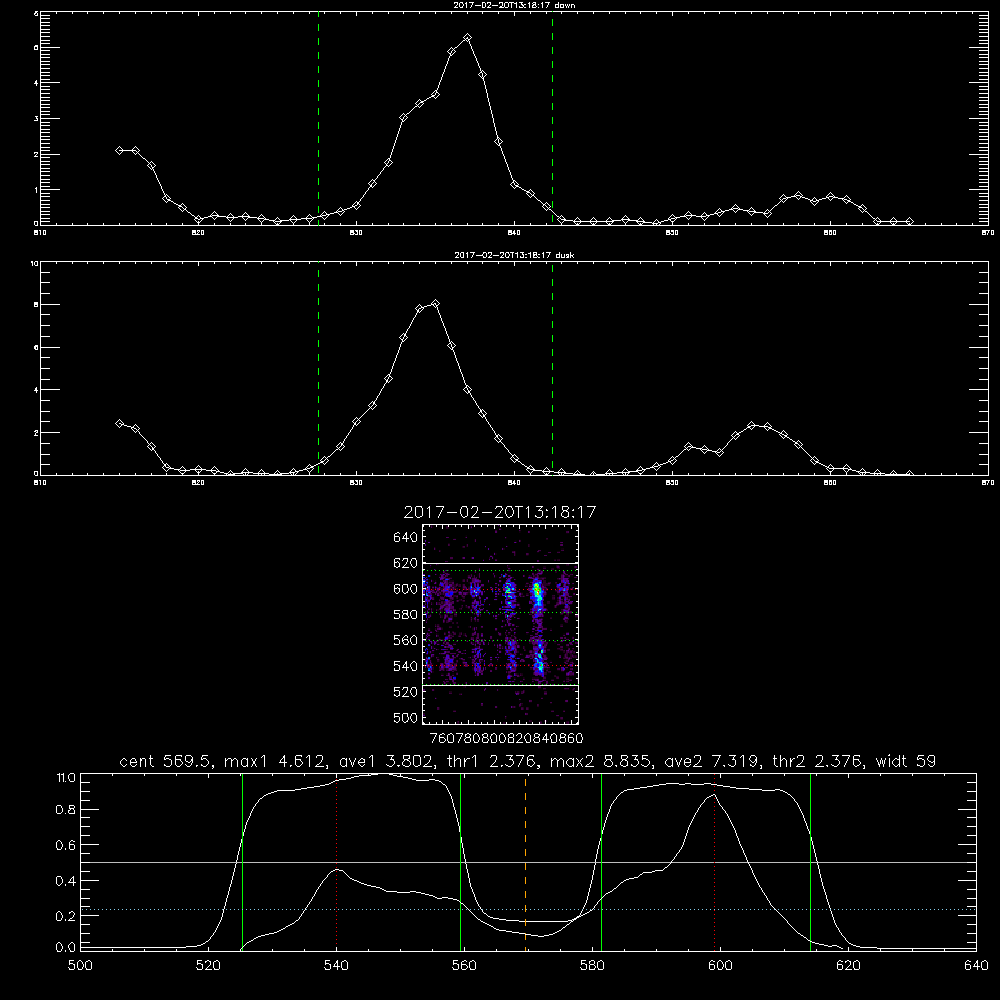The width and height of the screenshot is (1000, 1000).
Task: Select the 0.4 label on bottom plot y-axis
Action: coord(66,881)
